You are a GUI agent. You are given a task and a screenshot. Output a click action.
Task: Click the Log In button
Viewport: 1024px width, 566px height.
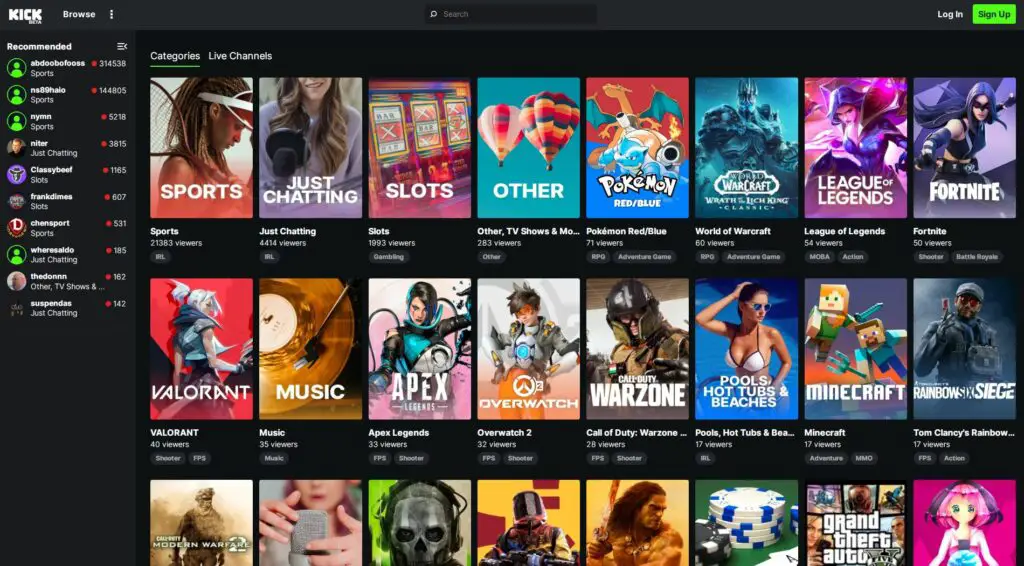click(x=950, y=14)
